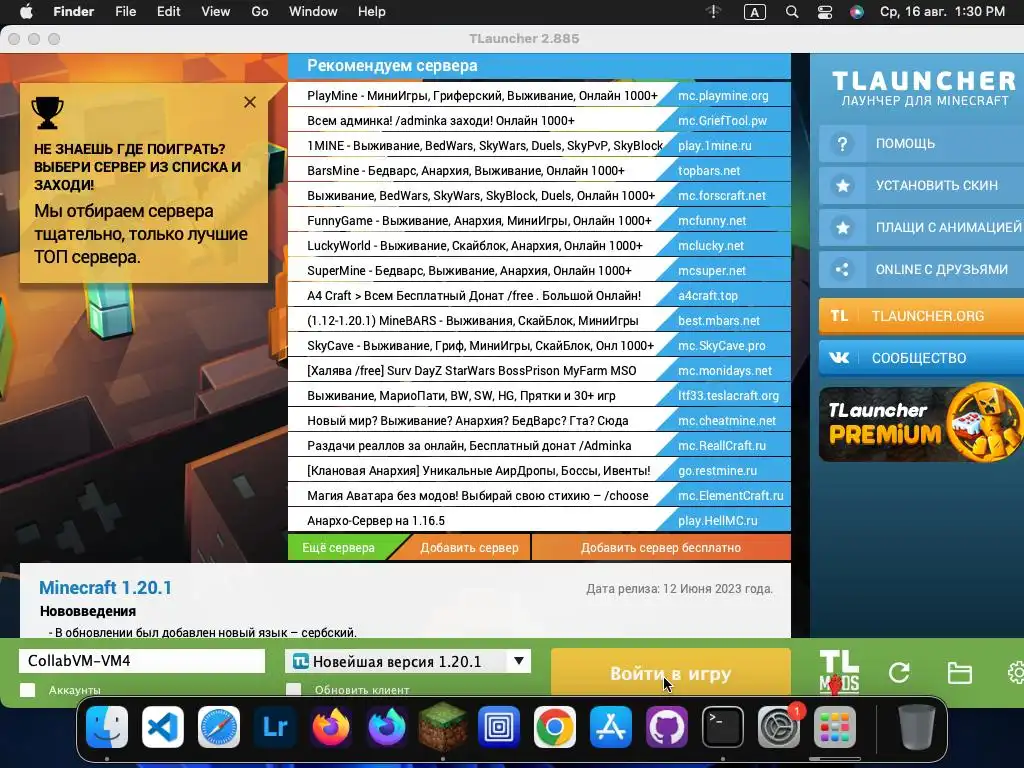The width and height of the screenshot is (1024, 768).
Task: Select the play.HellMC.ru server address
Action: (718, 520)
